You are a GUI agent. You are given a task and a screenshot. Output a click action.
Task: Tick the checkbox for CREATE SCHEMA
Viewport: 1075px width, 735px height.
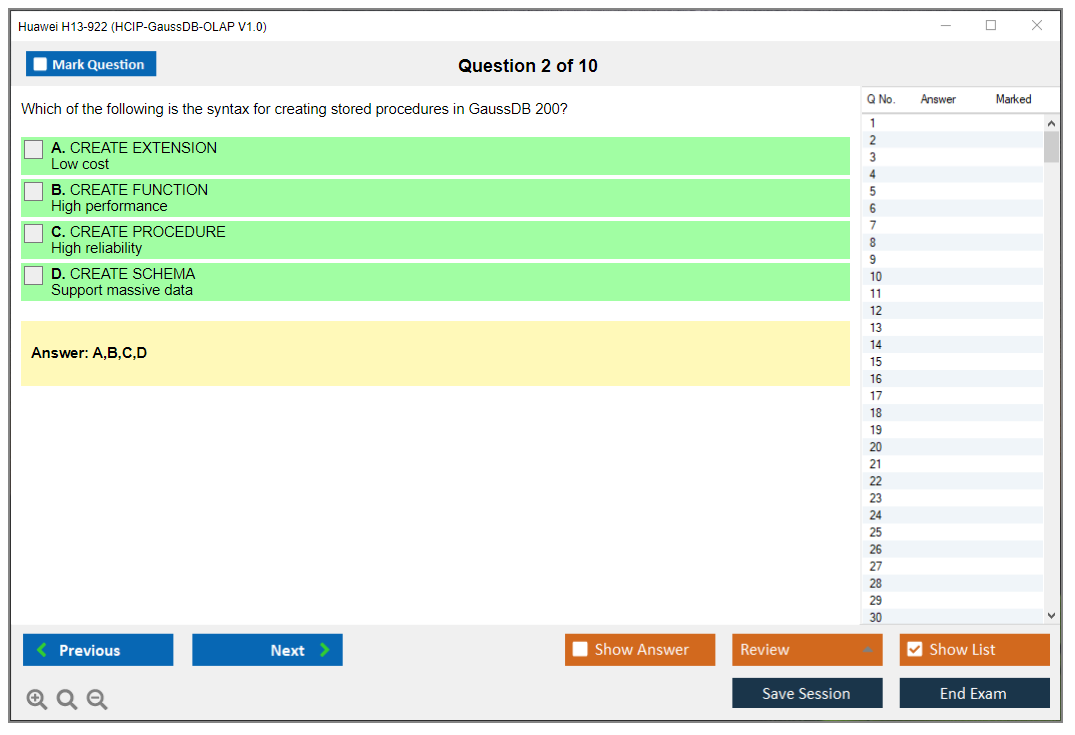34,275
